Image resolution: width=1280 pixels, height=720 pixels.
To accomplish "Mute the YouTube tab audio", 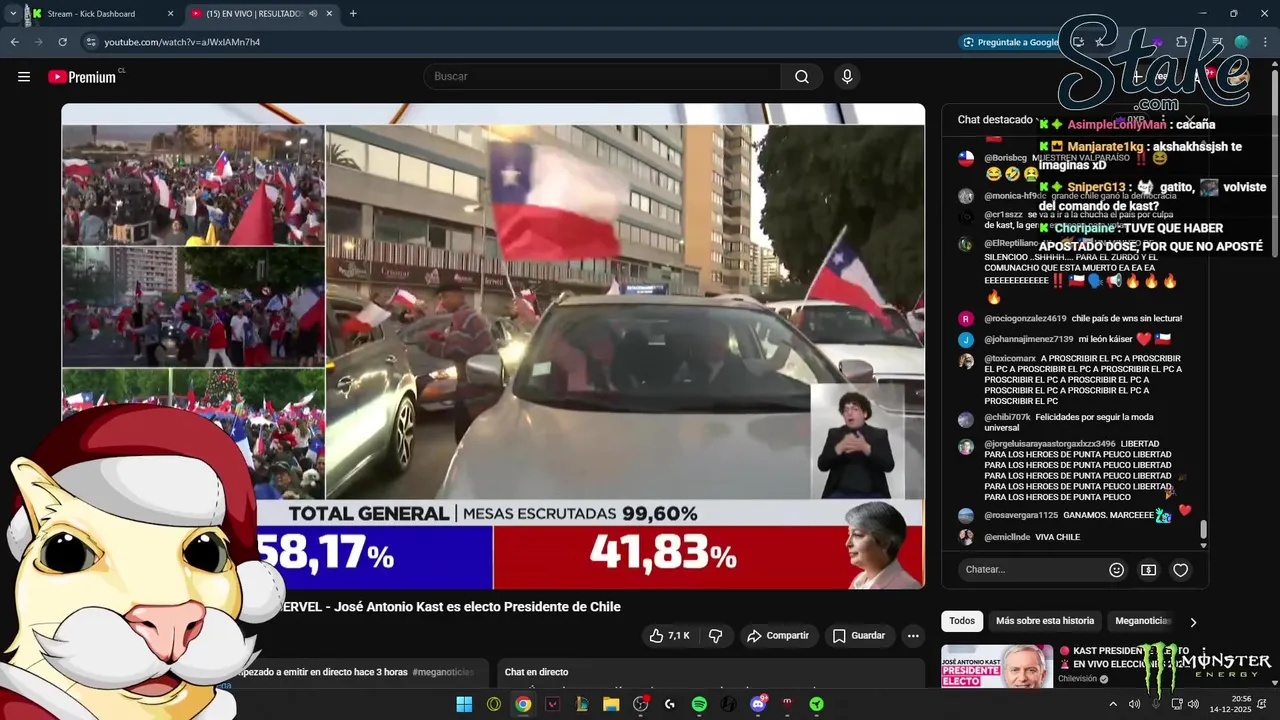I will tap(314, 14).
